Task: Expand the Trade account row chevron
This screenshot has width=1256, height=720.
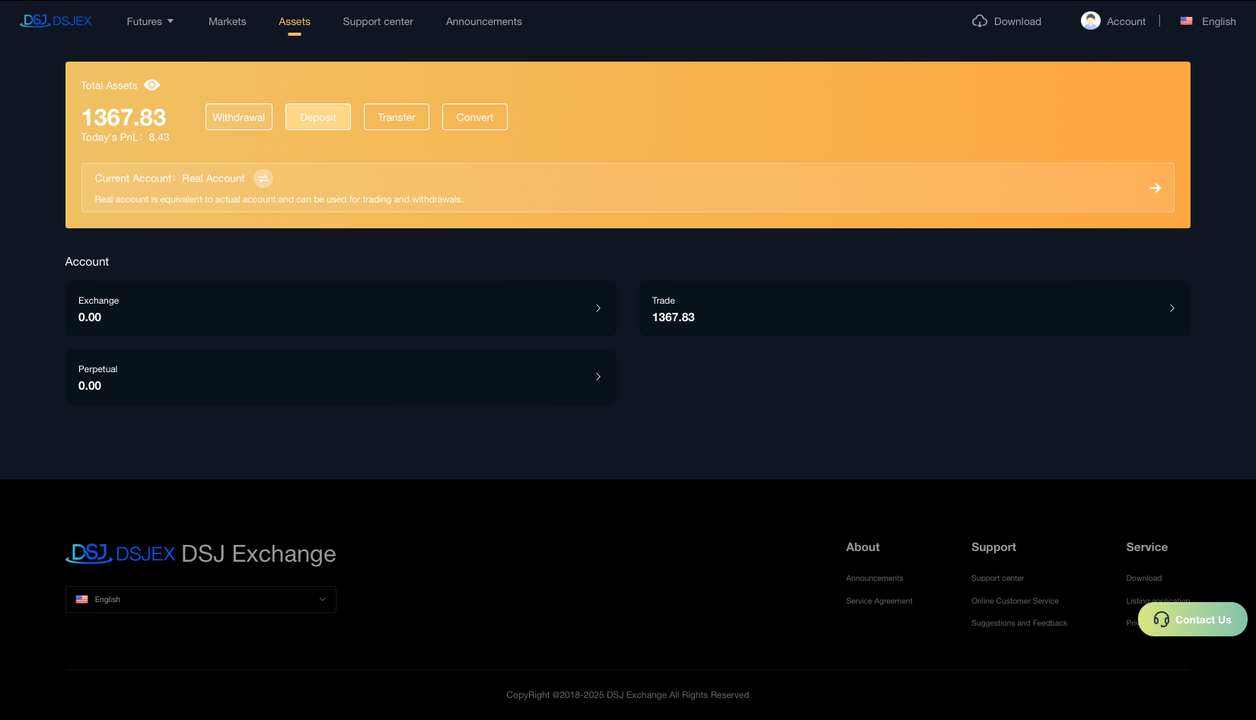Action: 1172,308
